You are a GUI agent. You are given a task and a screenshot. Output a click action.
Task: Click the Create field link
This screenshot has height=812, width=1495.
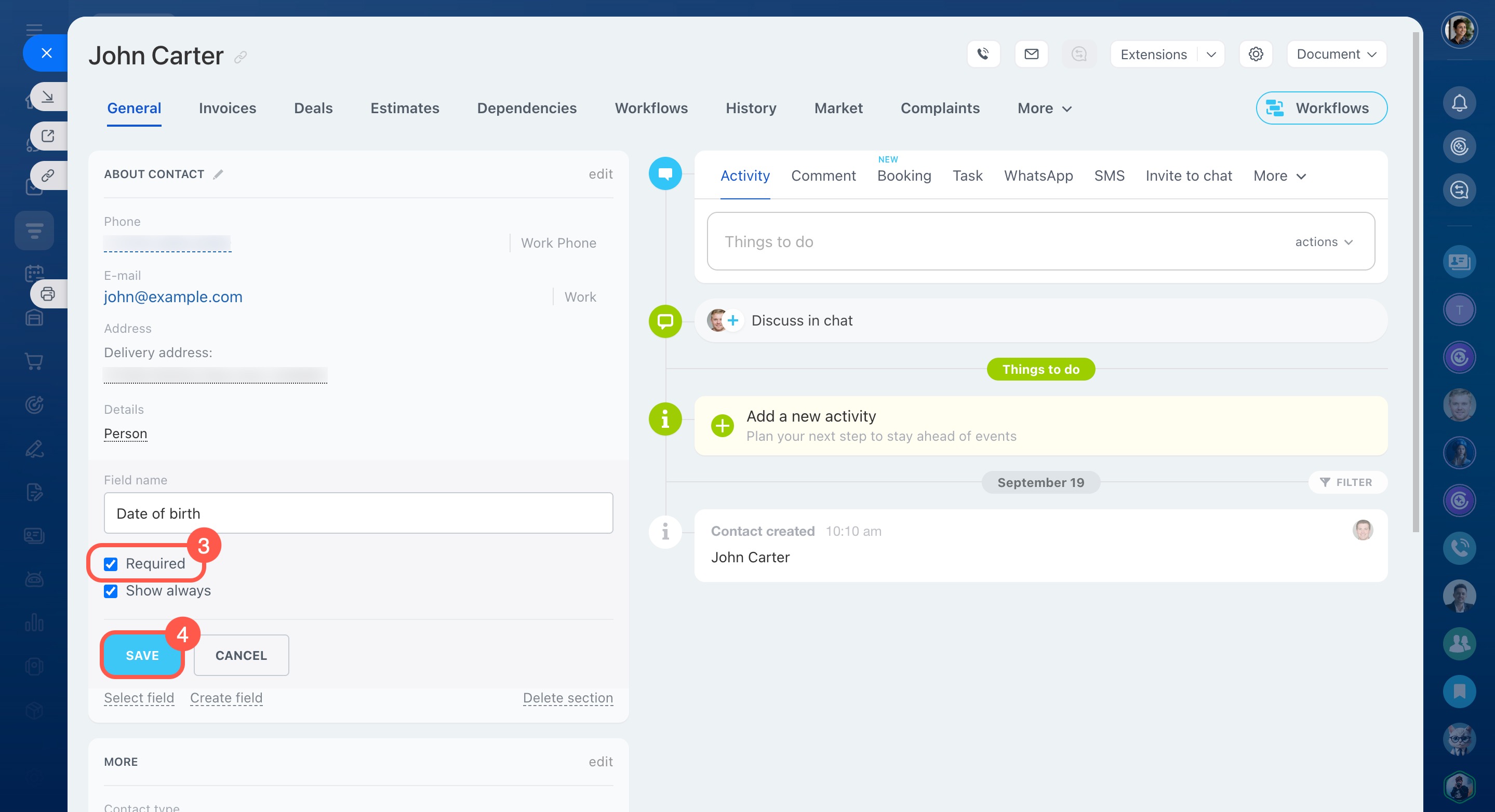point(226,698)
